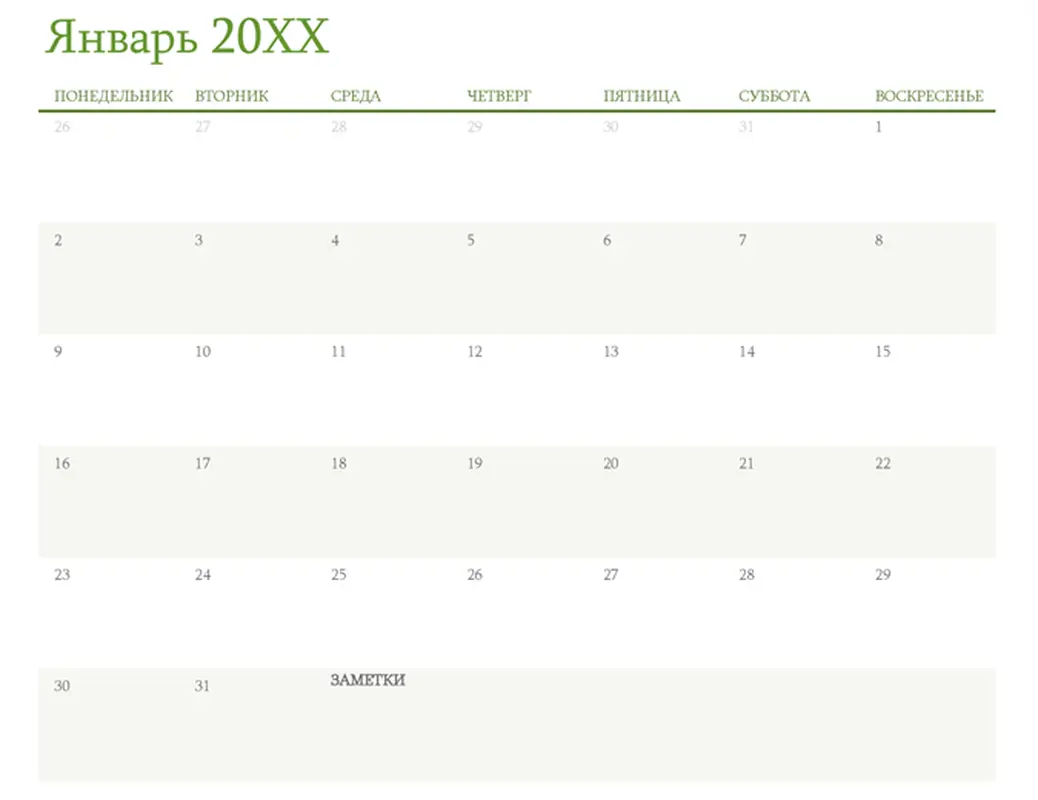
Task: Click dark date 29 in the week of 23
Action: click(x=882, y=575)
